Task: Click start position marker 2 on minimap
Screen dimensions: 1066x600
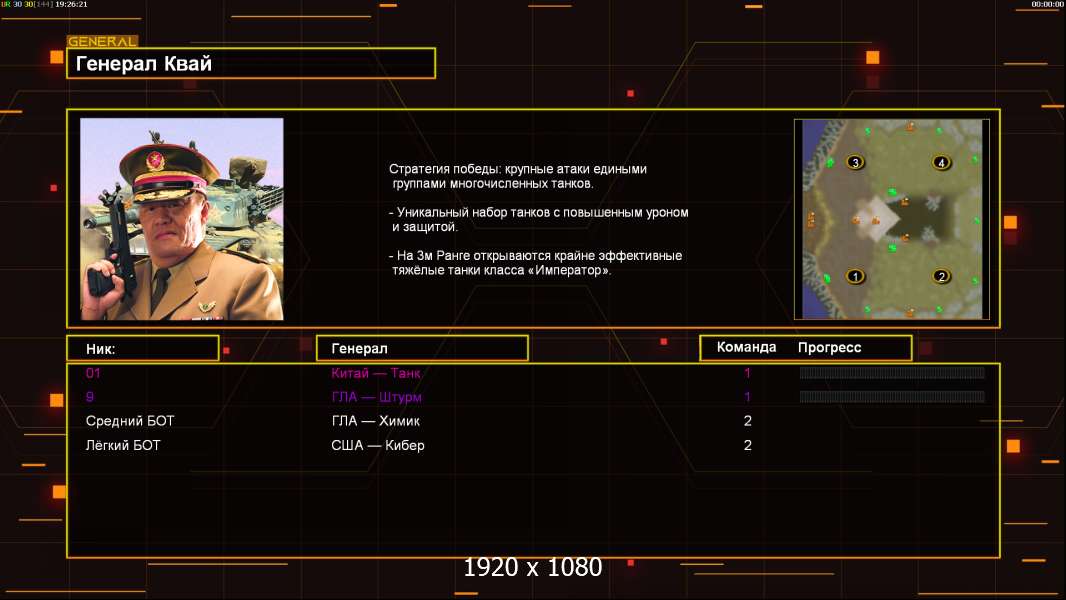Action: [x=941, y=277]
